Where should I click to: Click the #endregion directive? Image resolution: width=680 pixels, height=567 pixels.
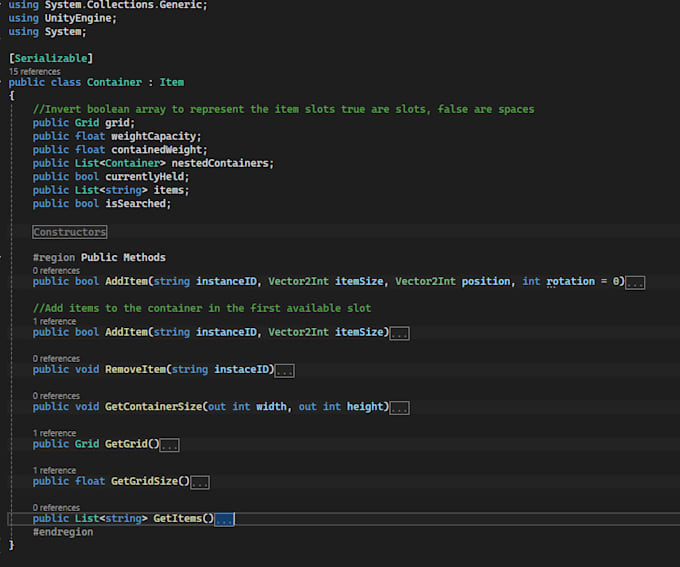[63, 532]
